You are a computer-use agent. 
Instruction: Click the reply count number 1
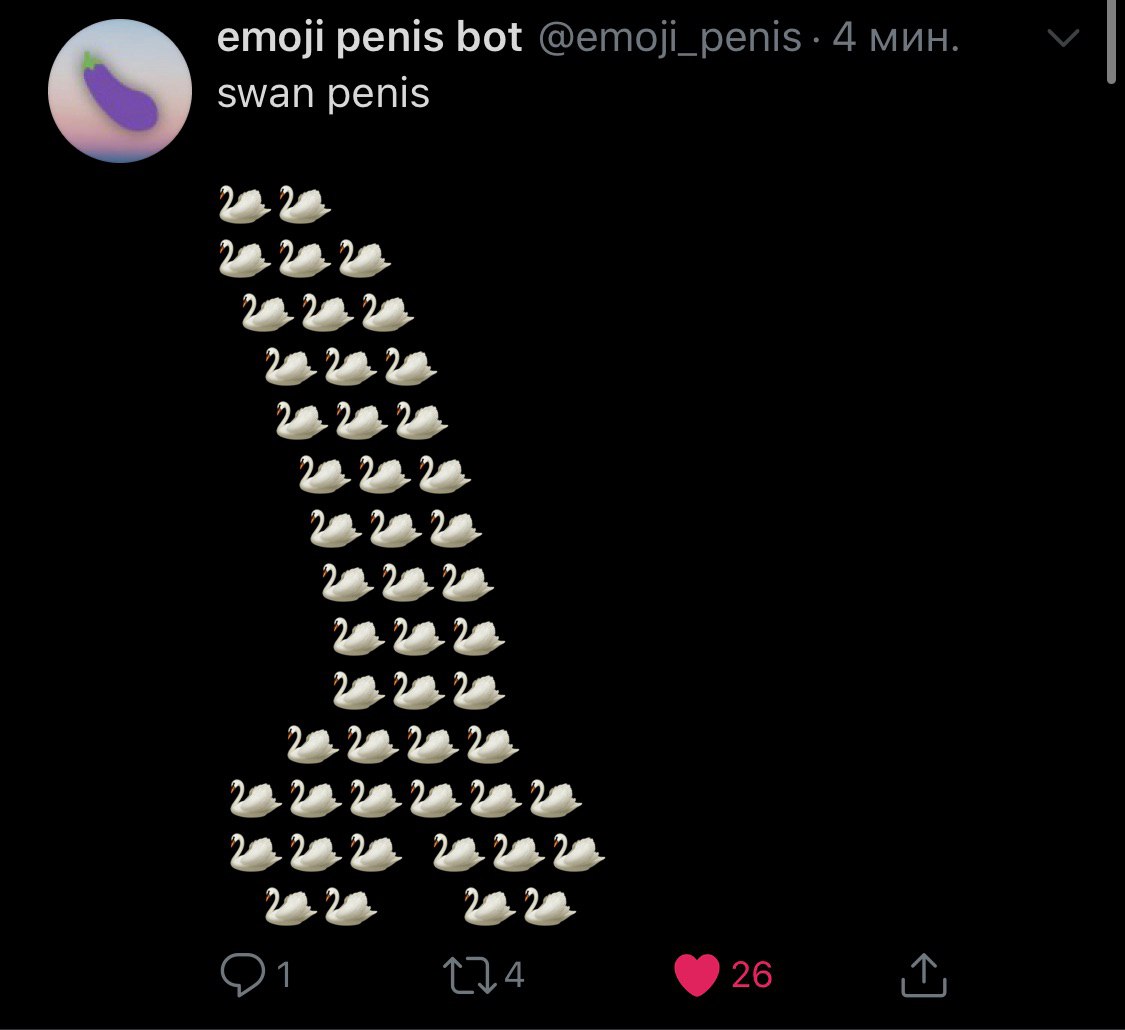click(283, 975)
